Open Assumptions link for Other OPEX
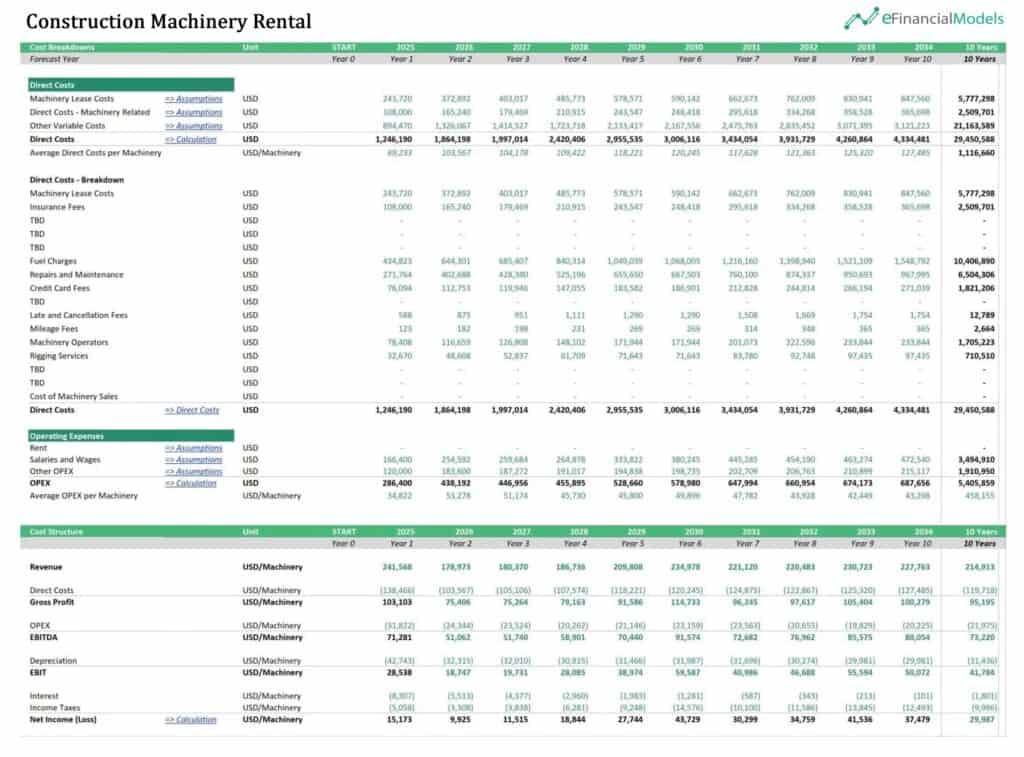The width and height of the screenshot is (1024, 757). 193,472
